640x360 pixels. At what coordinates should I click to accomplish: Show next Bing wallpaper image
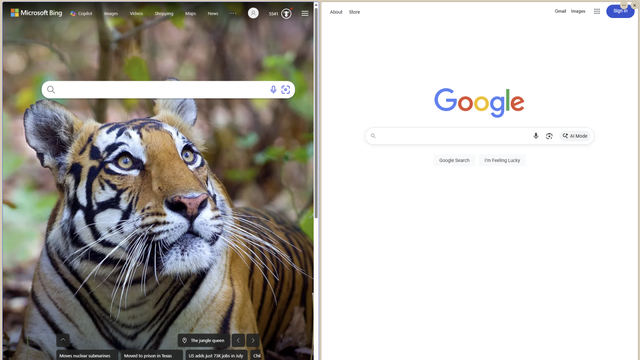pyautogui.click(x=253, y=340)
